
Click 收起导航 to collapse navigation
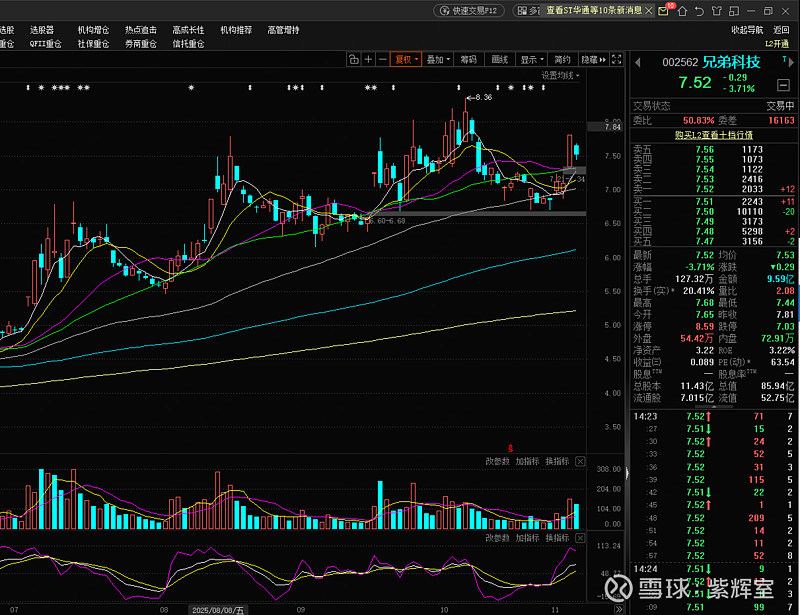[x=747, y=30]
